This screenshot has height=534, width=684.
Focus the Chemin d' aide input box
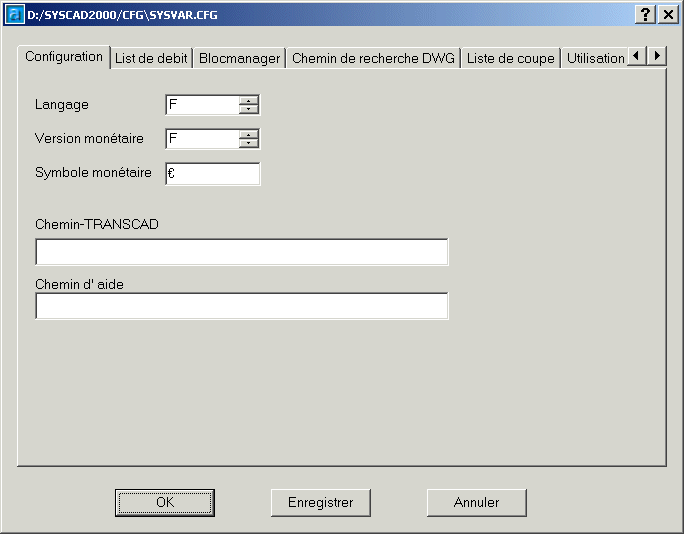(241, 306)
